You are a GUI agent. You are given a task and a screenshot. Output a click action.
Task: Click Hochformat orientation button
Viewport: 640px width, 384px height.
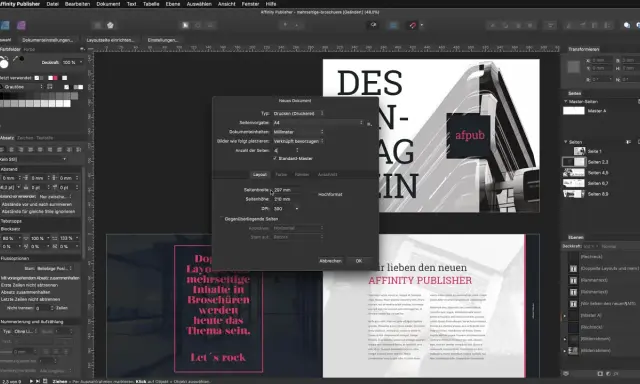(330, 195)
